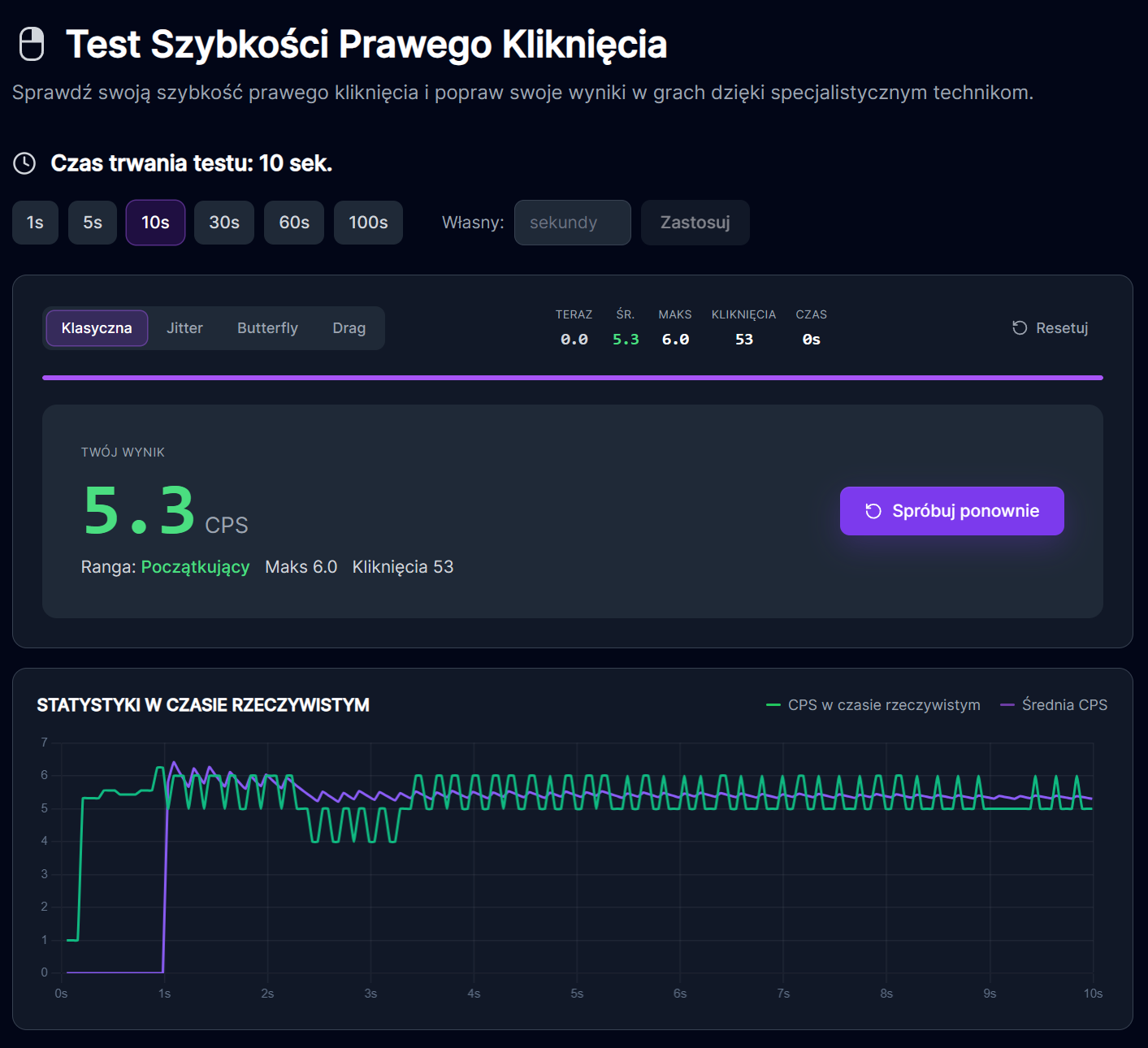Click the 1s tick on chart x-axis
The width and height of the screenshot is (1148, 1048).
point(164,994)
